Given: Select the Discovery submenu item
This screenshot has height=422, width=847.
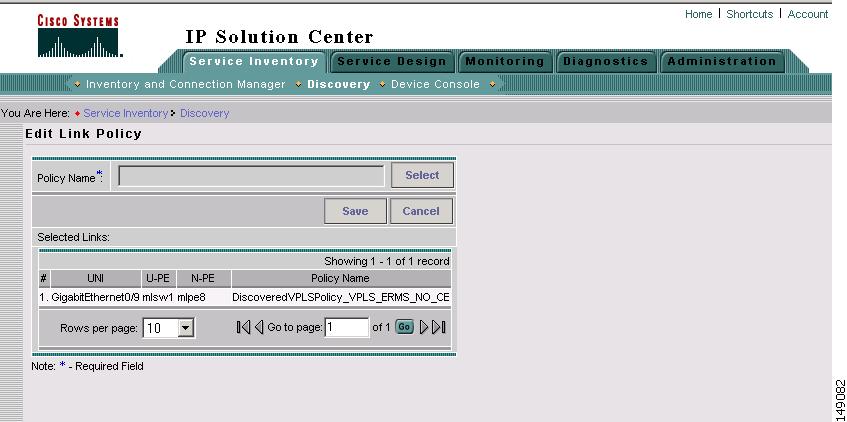Looking at the screenshot, I should pyautogui.click(x=338, y=84).
